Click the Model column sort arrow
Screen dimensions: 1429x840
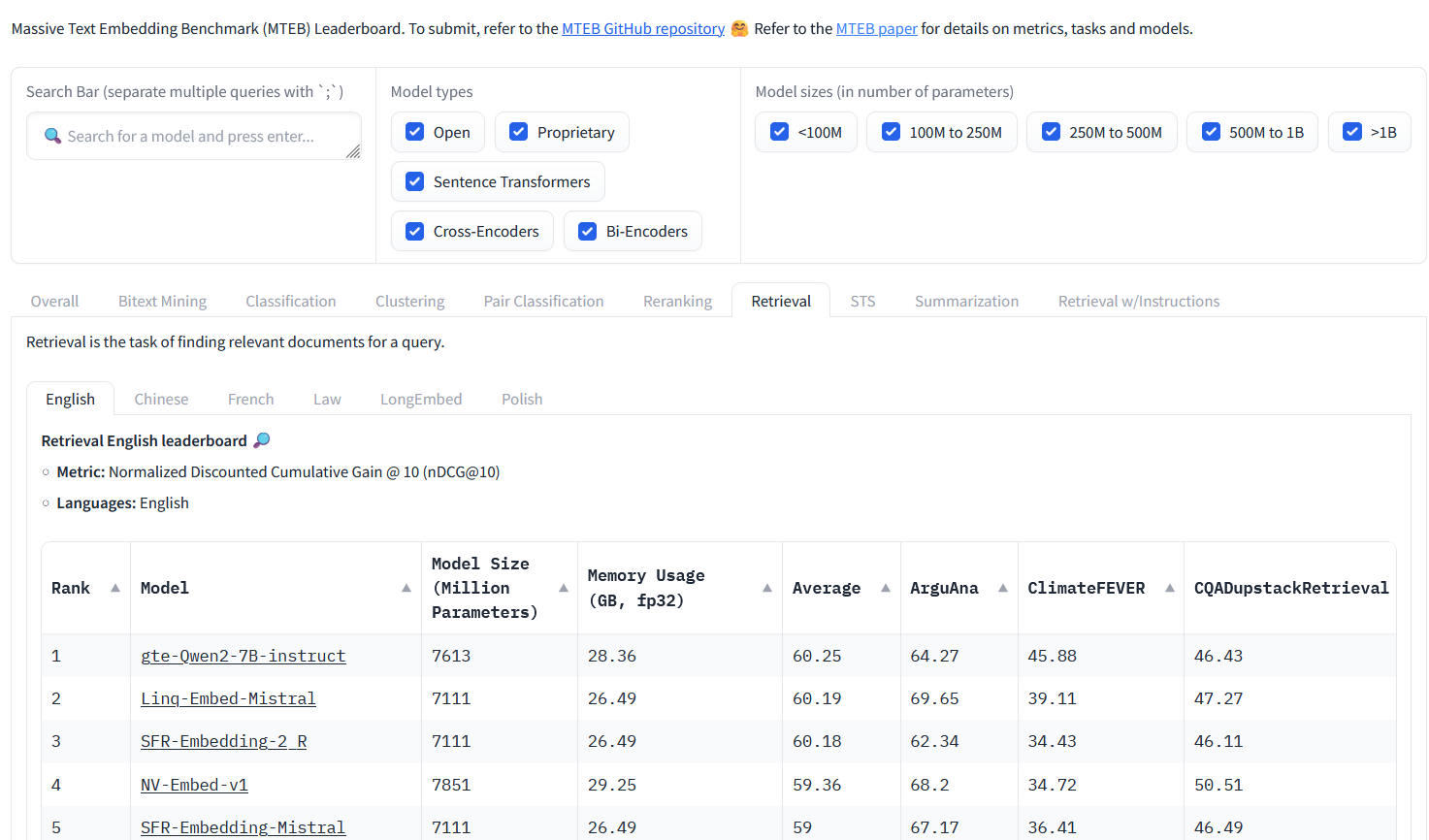tap(406, 588)
